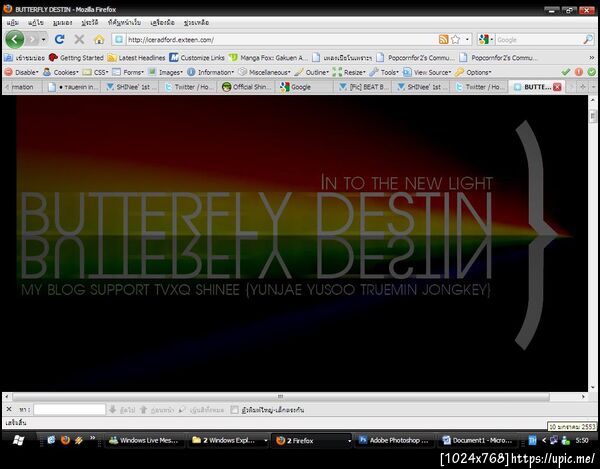This screenshot has height=469, width=600.
Task: Open the Outline toolbar menu
Action: coord(311,72)
